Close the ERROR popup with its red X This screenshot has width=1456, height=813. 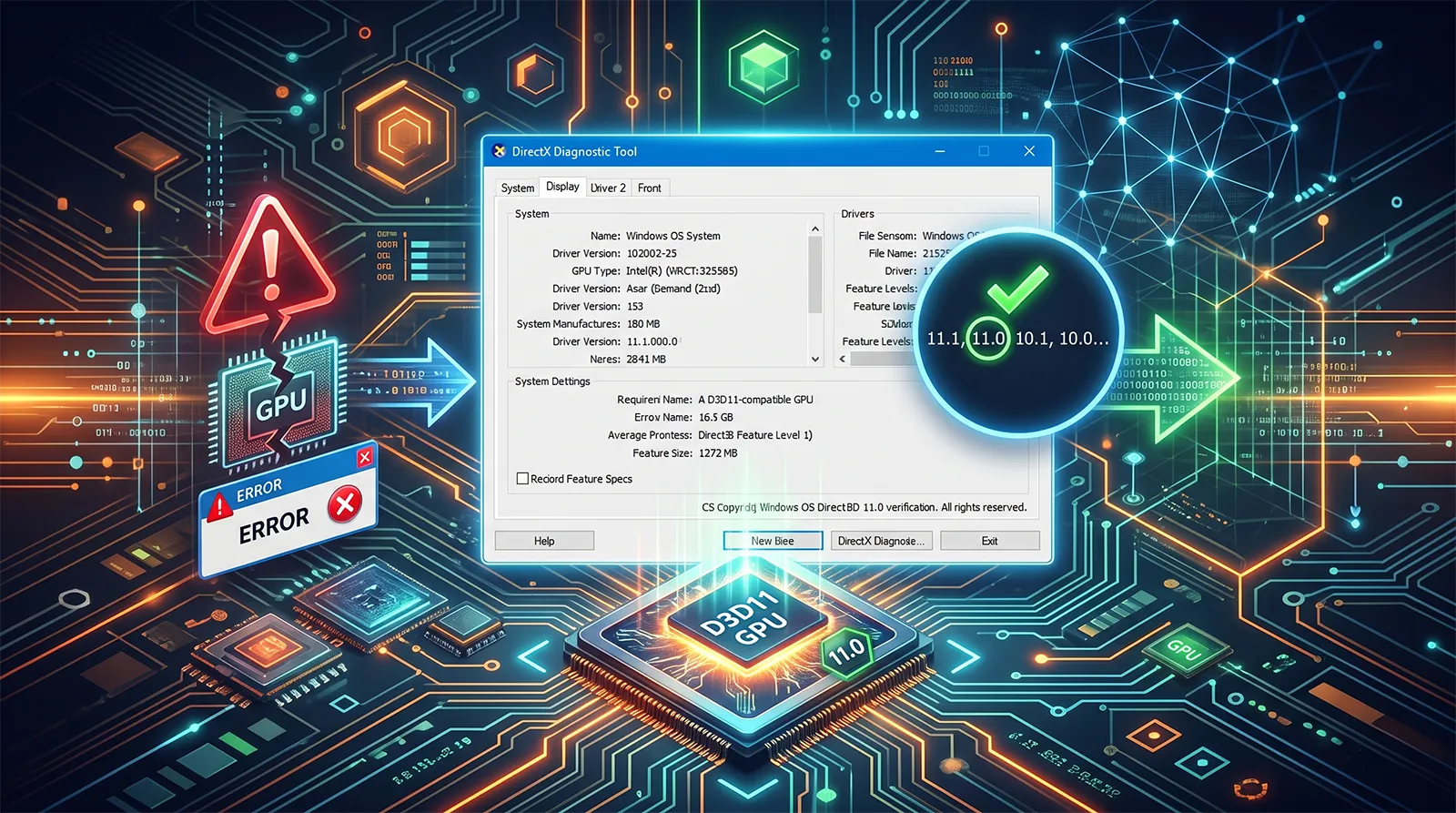coord(365,457)
